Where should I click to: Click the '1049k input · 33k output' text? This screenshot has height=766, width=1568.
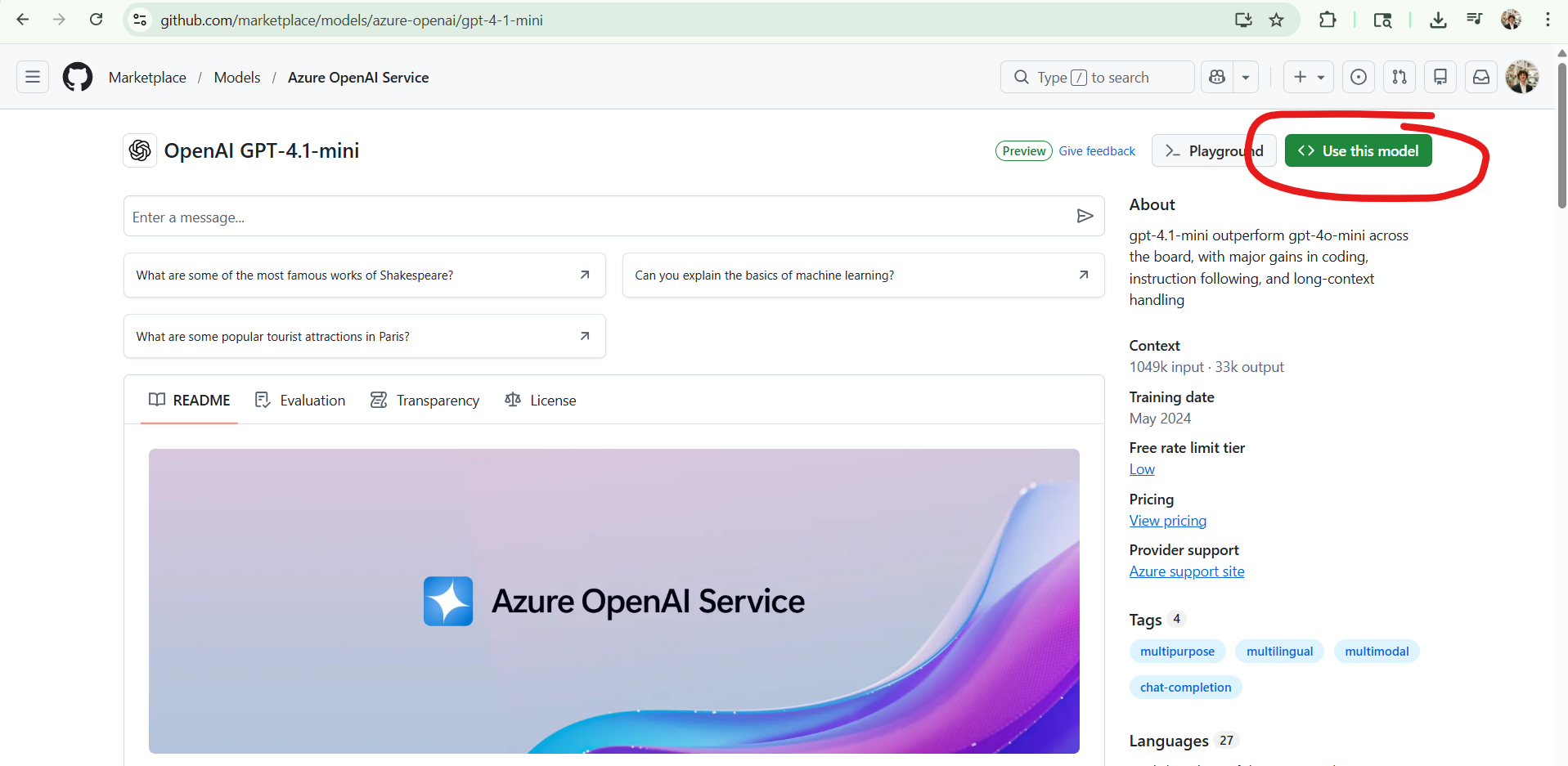(x=1206, y=367)
